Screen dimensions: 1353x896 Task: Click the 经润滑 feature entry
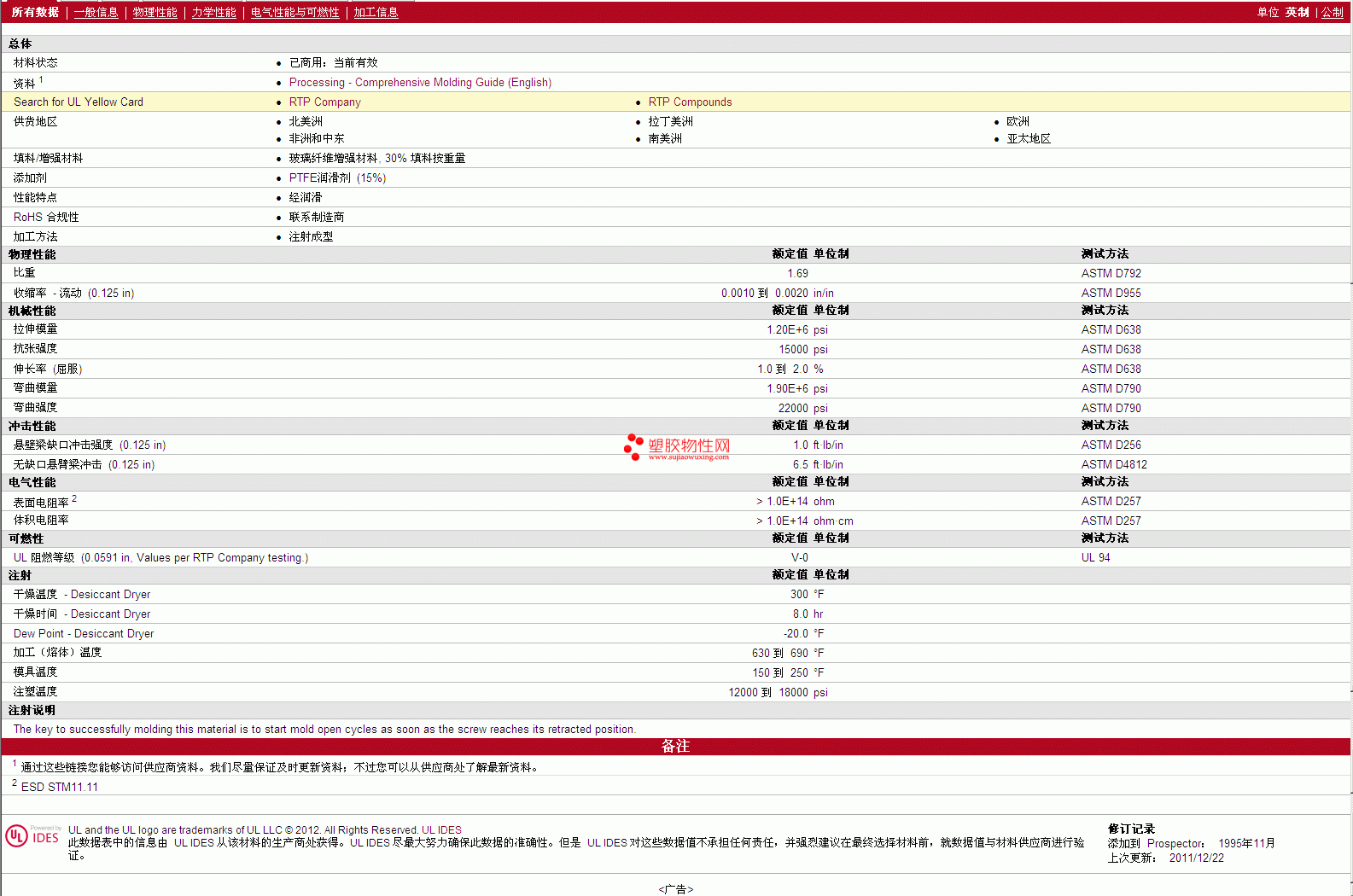306,197
